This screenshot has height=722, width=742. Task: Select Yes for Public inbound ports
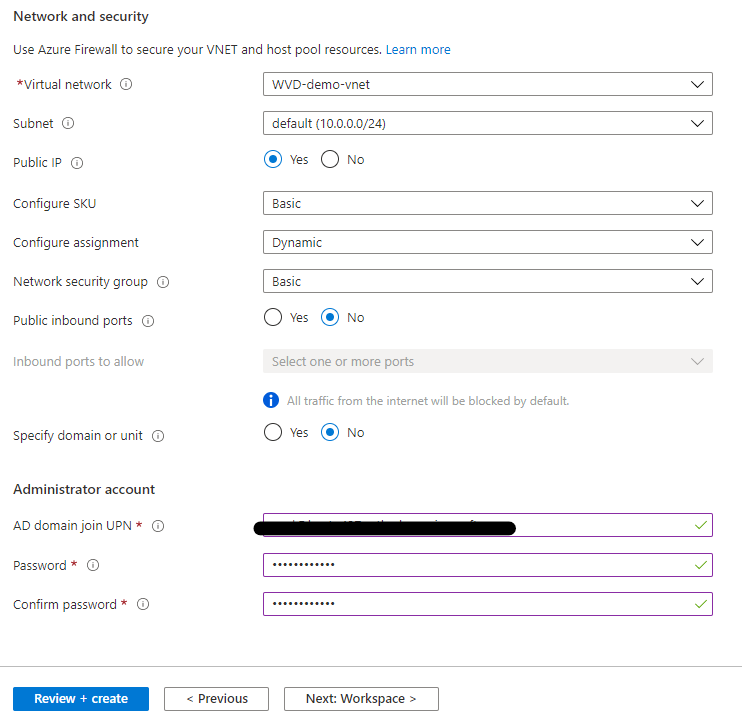[x=273, y=317]
